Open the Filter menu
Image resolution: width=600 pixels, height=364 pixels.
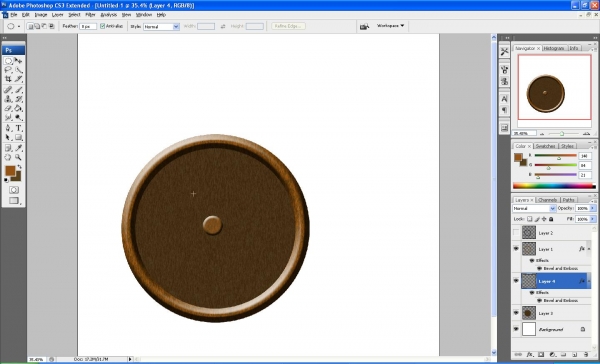[x=90, y=15]
